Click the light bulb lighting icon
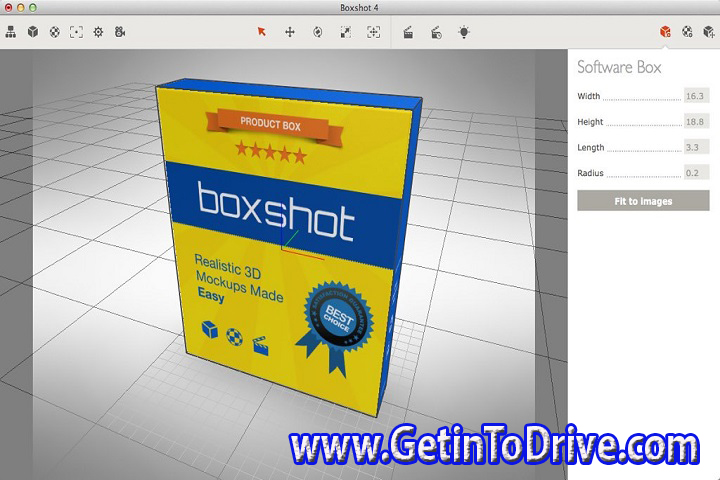 click(x=464, y=32)
